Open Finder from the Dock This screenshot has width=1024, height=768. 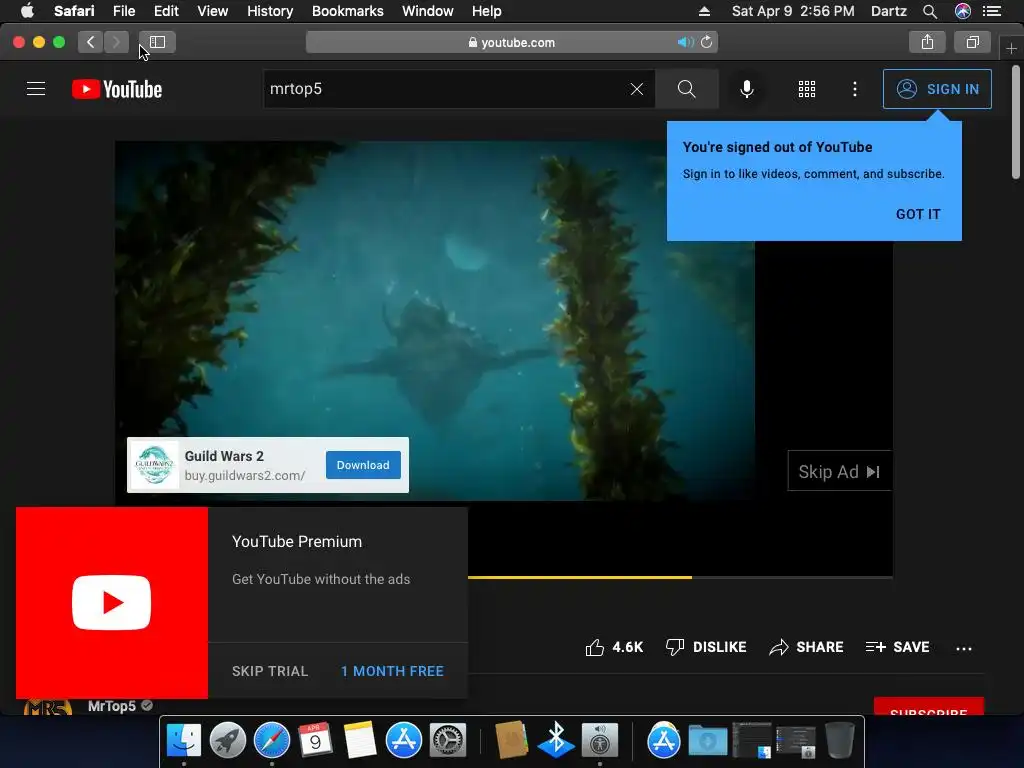184,741
